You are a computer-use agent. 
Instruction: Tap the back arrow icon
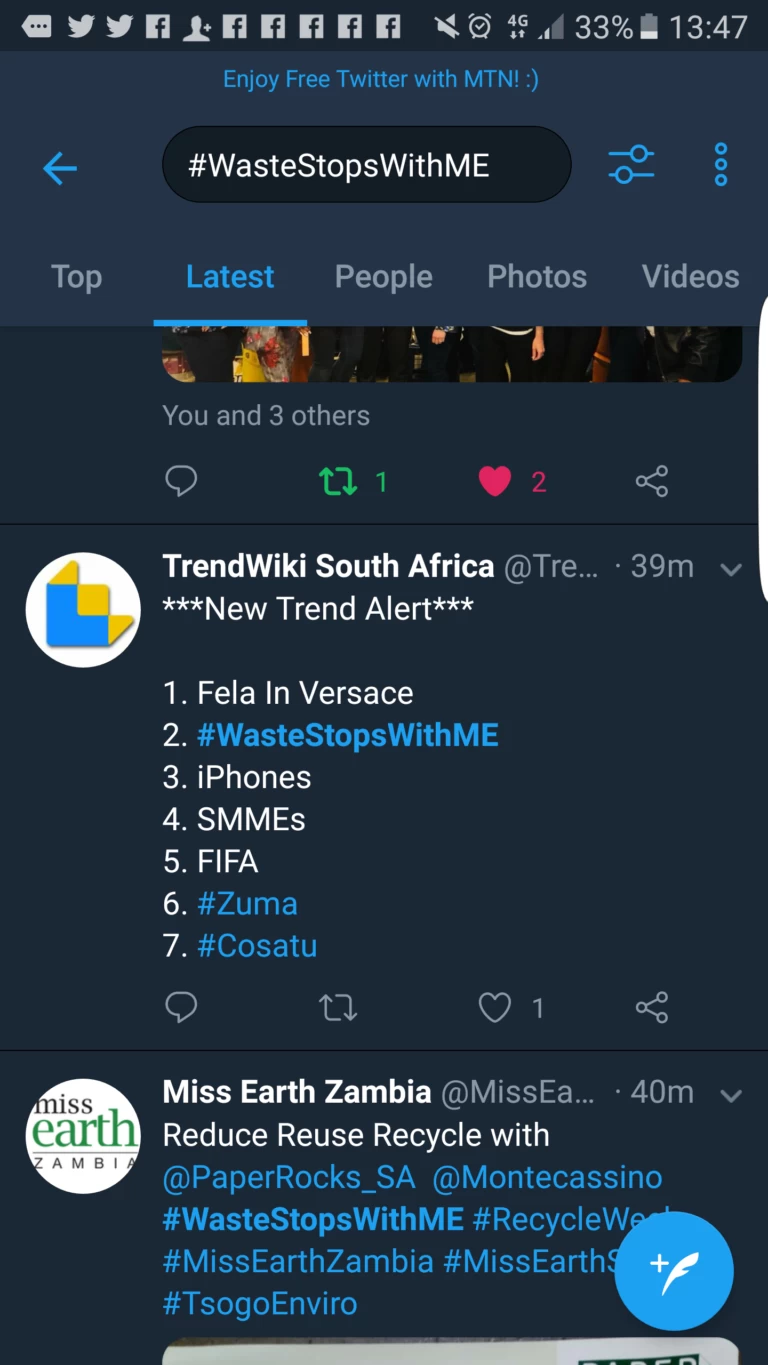coord(60,168)
